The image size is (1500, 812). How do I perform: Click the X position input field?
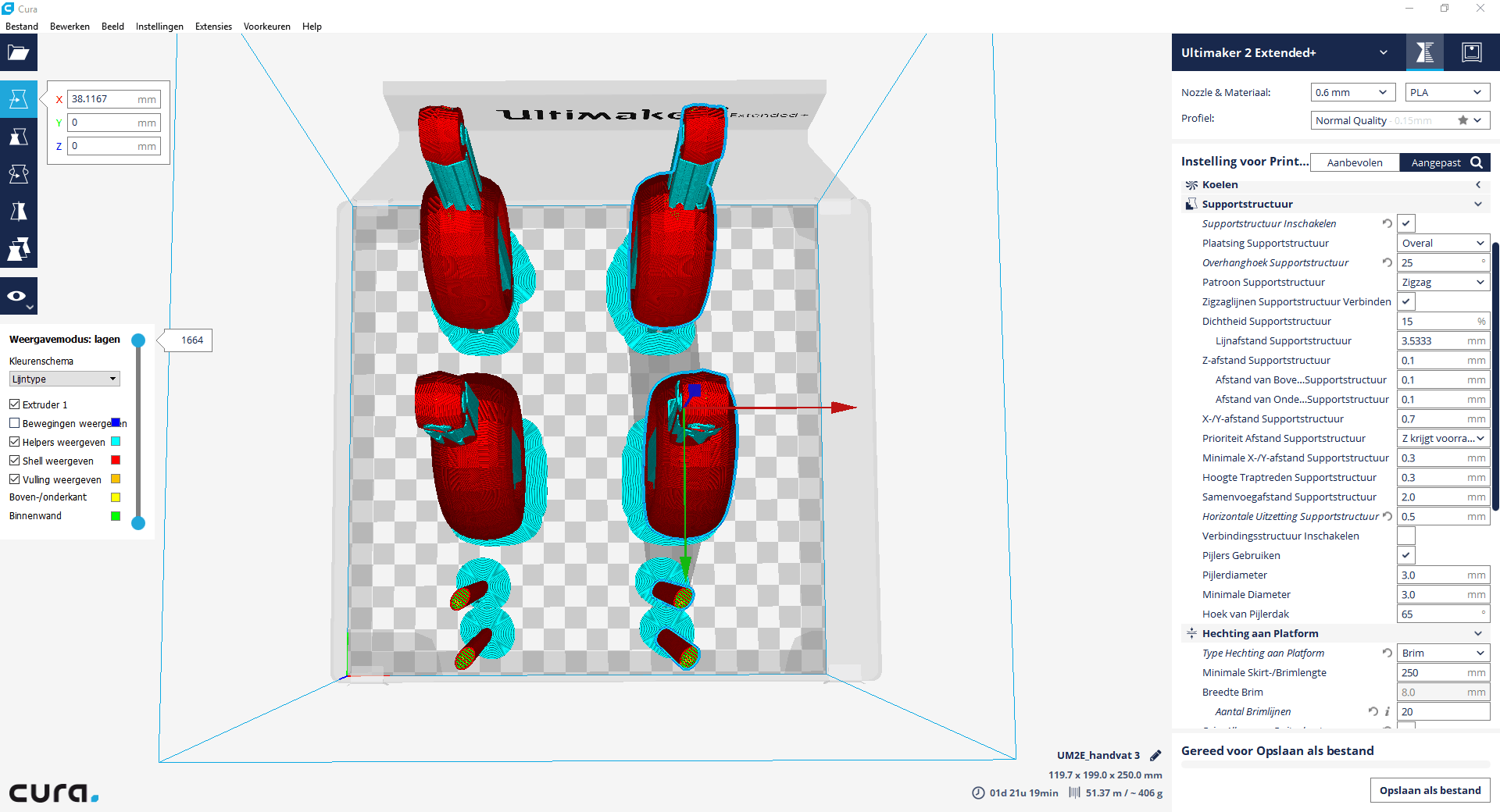pyautogui.click(x=114, y=99)
